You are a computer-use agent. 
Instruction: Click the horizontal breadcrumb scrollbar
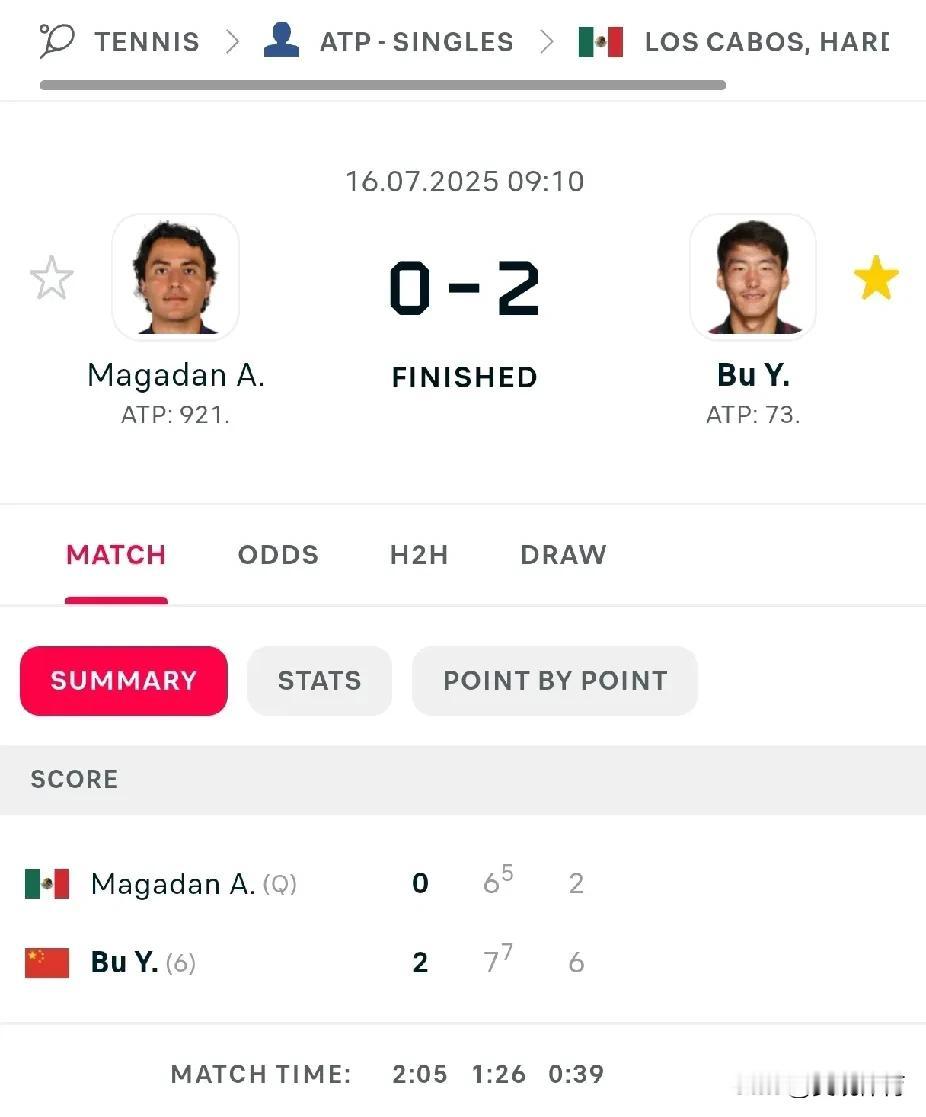[383, 85]
